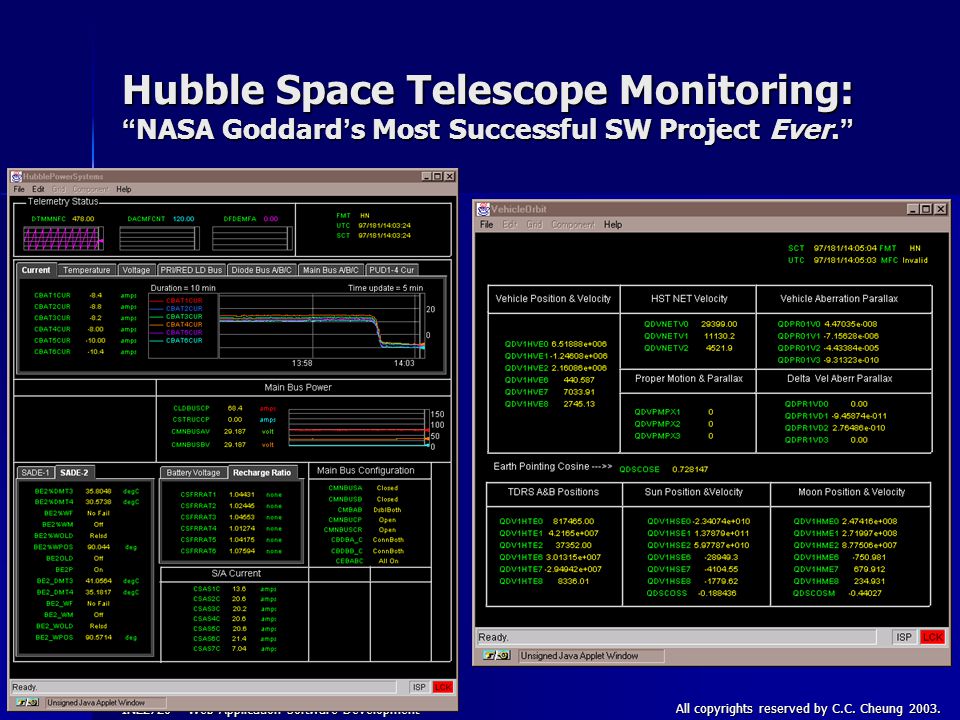
Task: Click ISP indicator in VehicleOrbit status bar
Action: [x=904, y=637]
